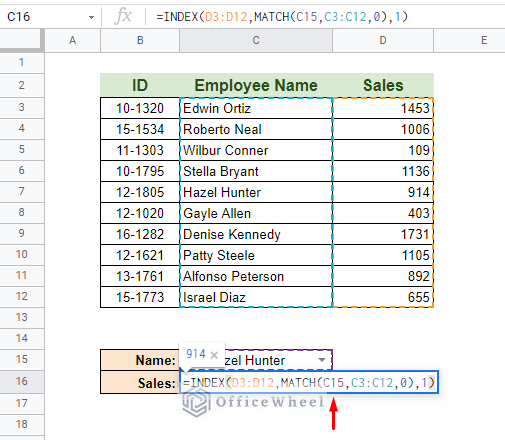Click the Employee Name header cell

coord(256,85)
